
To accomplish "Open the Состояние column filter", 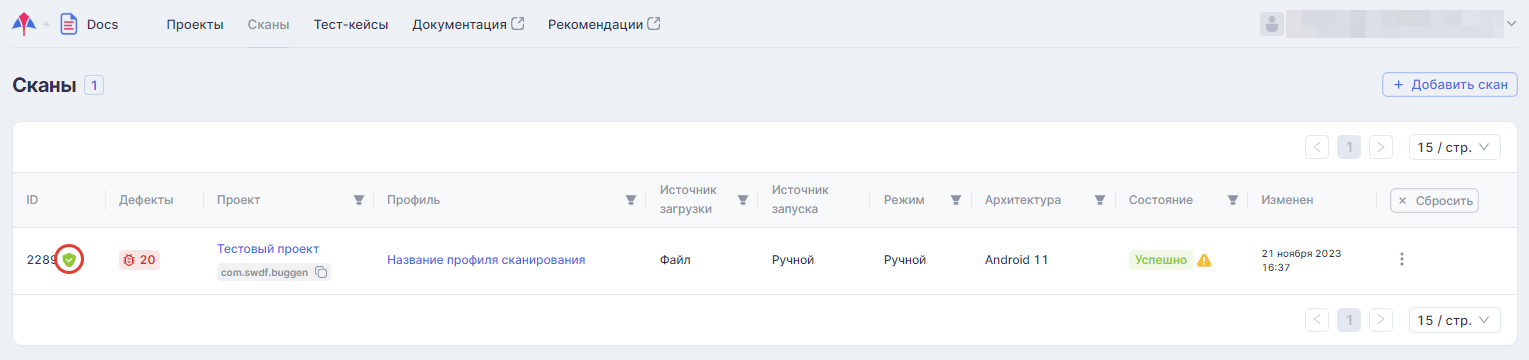I will click(1233, 200).
